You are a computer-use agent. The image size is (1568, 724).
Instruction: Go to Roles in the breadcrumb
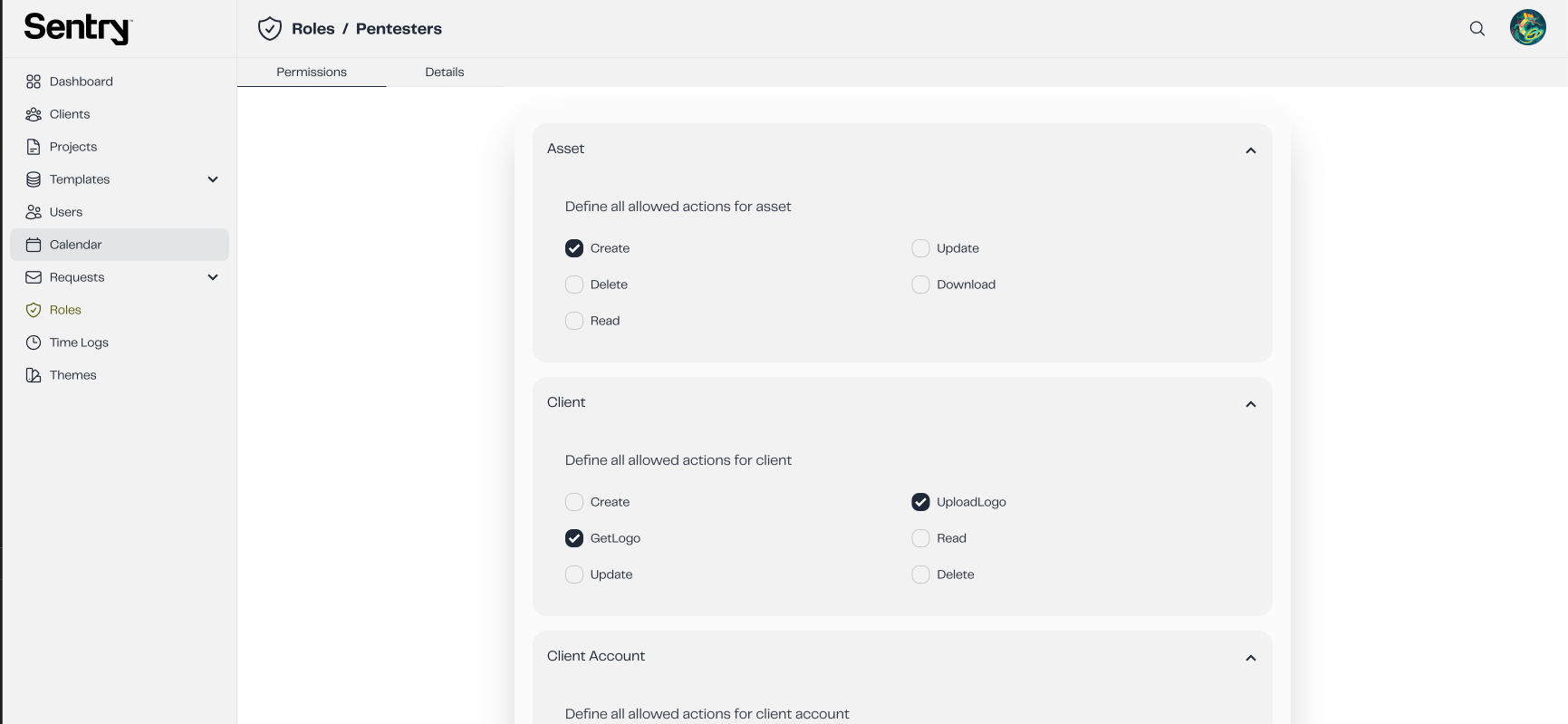tap(313, 29)
